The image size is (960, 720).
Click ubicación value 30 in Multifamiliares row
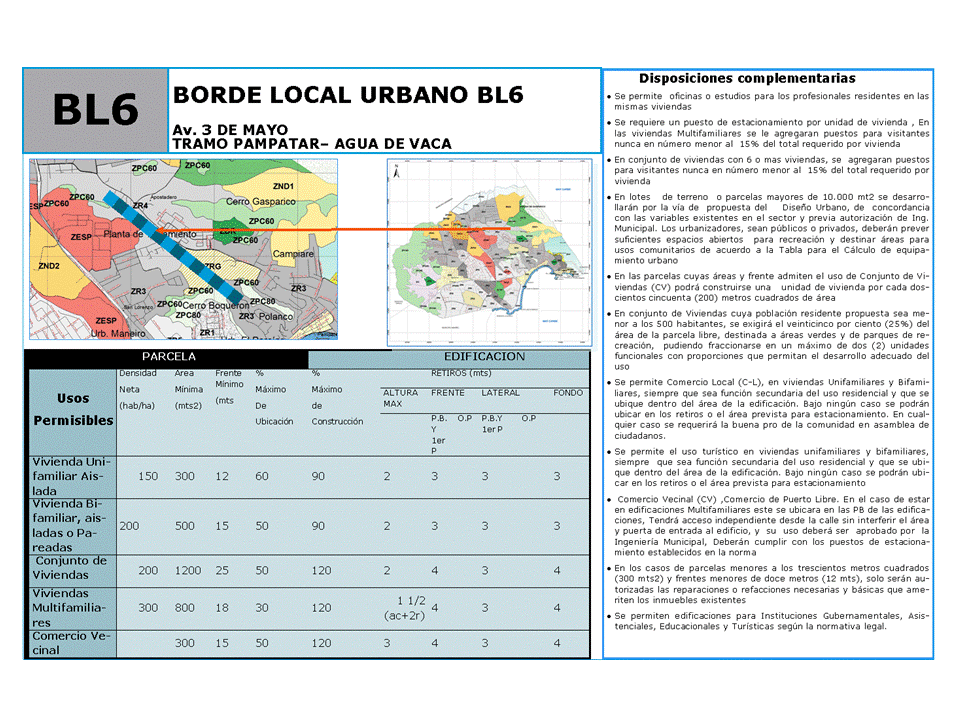(262, 608)
